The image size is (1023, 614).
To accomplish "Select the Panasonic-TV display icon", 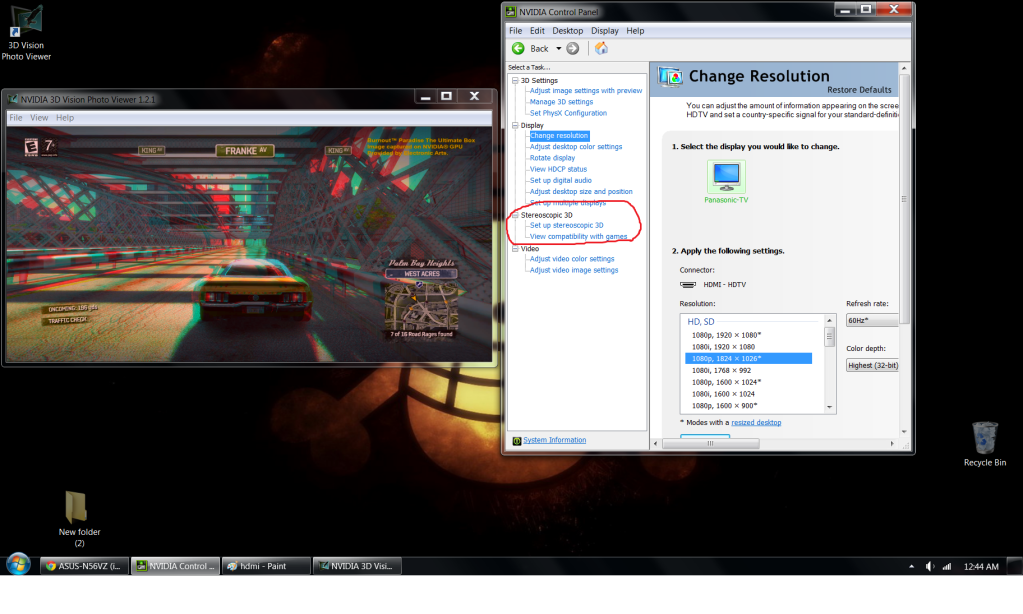I will pos(726,177).
